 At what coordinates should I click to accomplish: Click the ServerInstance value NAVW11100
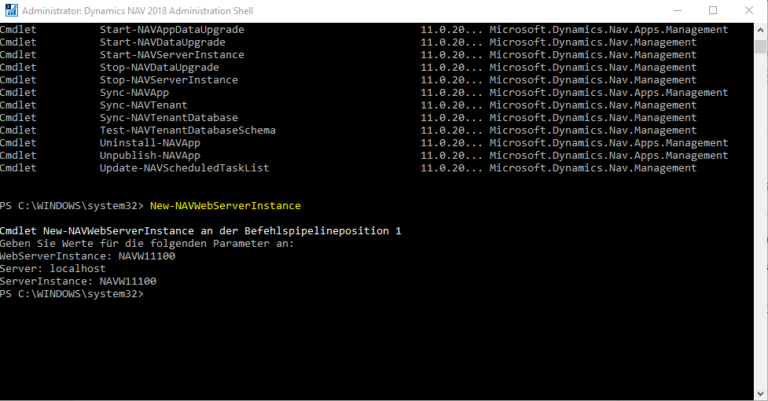[x=128, y=281]
